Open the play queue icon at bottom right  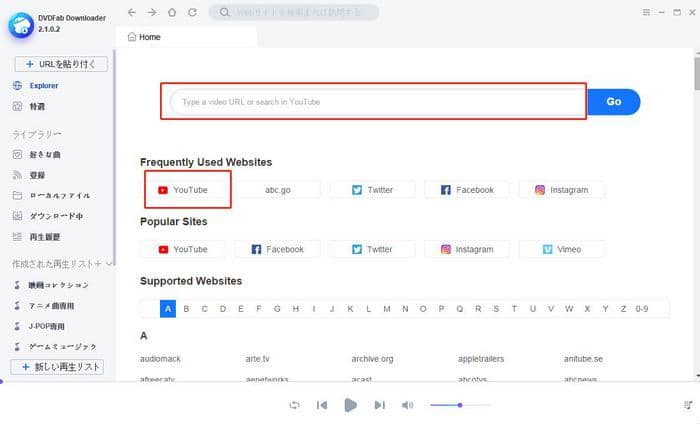[x=688, y=405]
